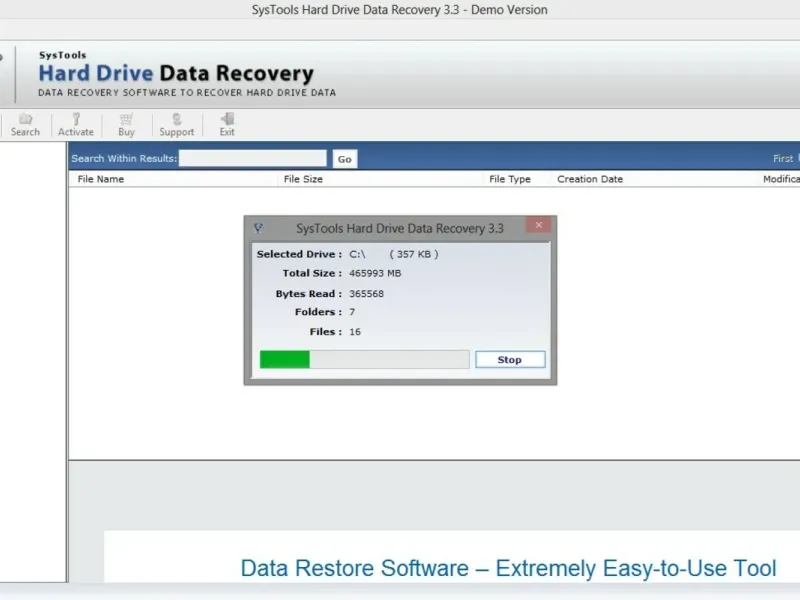Click the Data Restore Software heading
This screenshot has width=800, height=600.
point(508,568)
